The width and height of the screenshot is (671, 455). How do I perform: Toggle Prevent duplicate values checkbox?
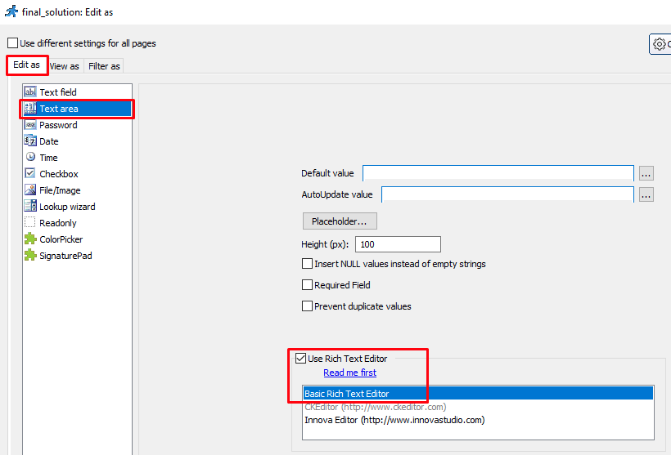308,306
